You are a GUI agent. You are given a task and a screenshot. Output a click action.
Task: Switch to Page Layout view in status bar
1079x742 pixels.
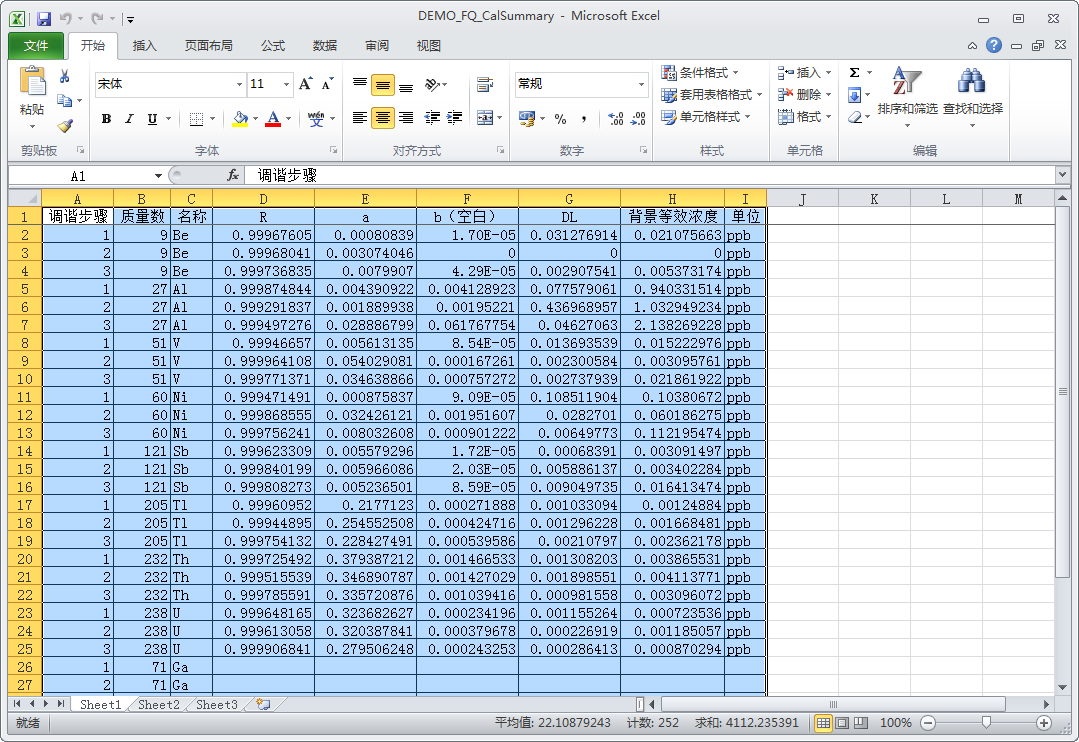click(842, 723)
